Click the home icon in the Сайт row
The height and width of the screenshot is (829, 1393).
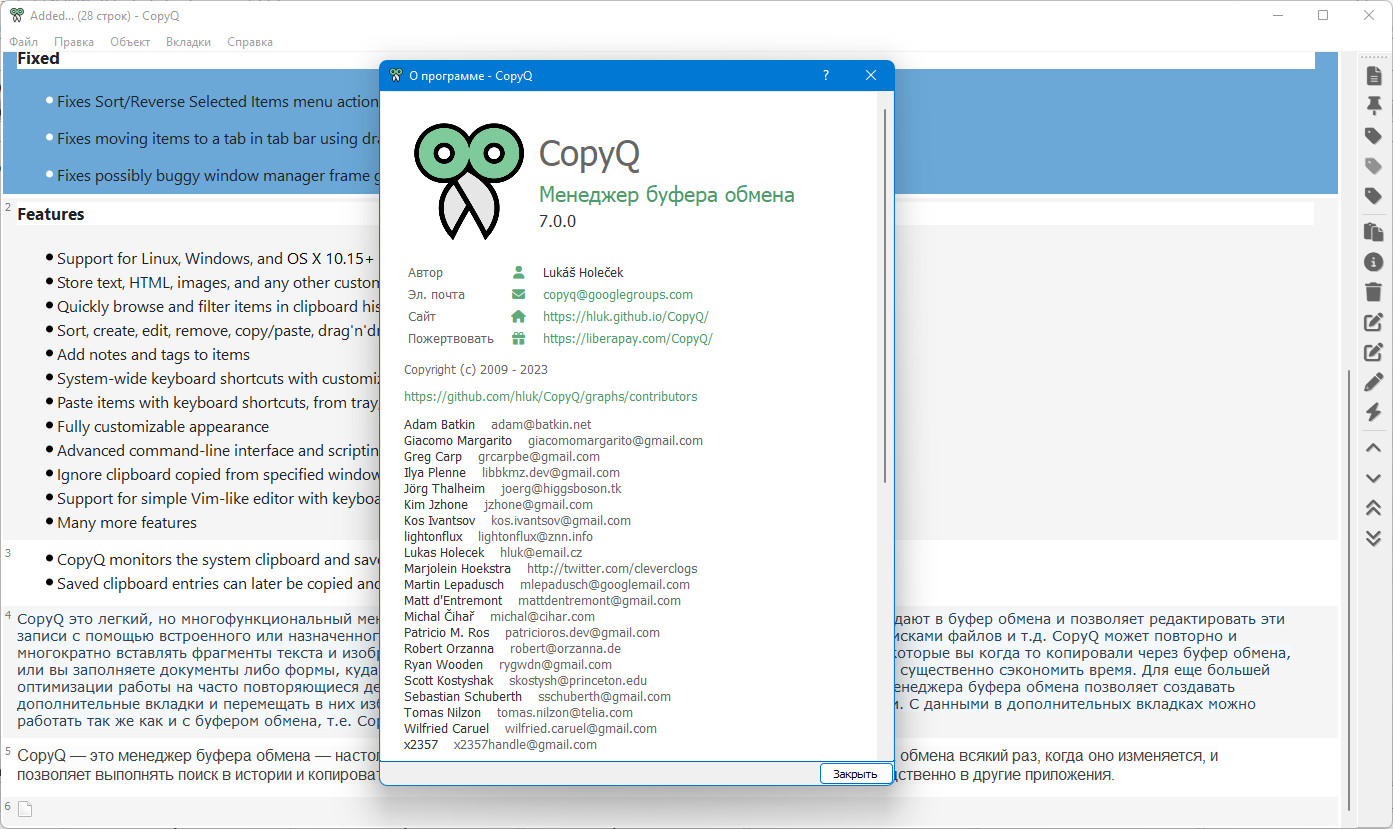coord(518,316)
